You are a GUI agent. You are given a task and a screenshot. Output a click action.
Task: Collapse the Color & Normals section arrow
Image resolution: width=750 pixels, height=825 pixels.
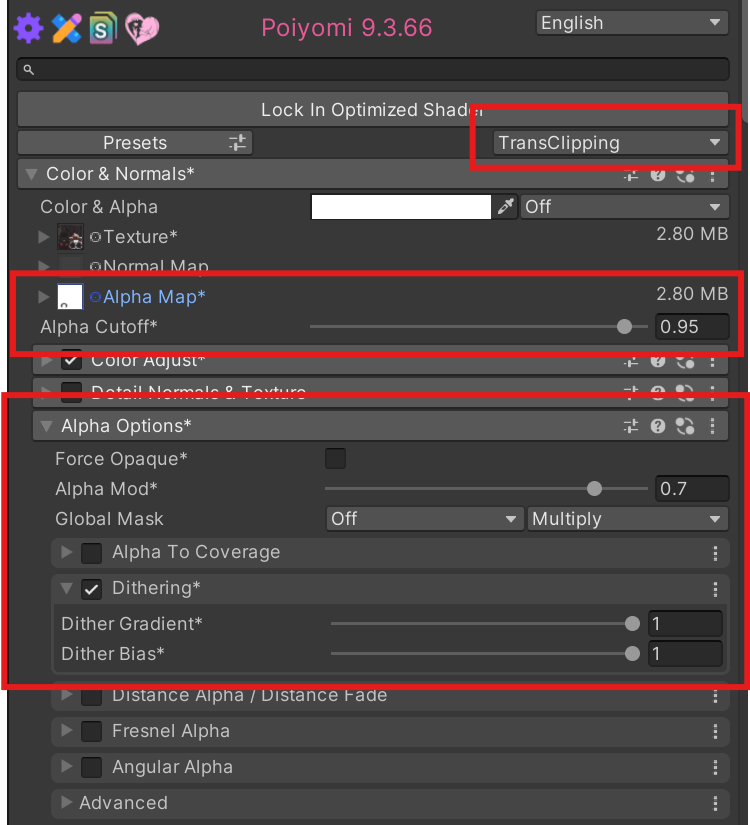tap(32, 174)
